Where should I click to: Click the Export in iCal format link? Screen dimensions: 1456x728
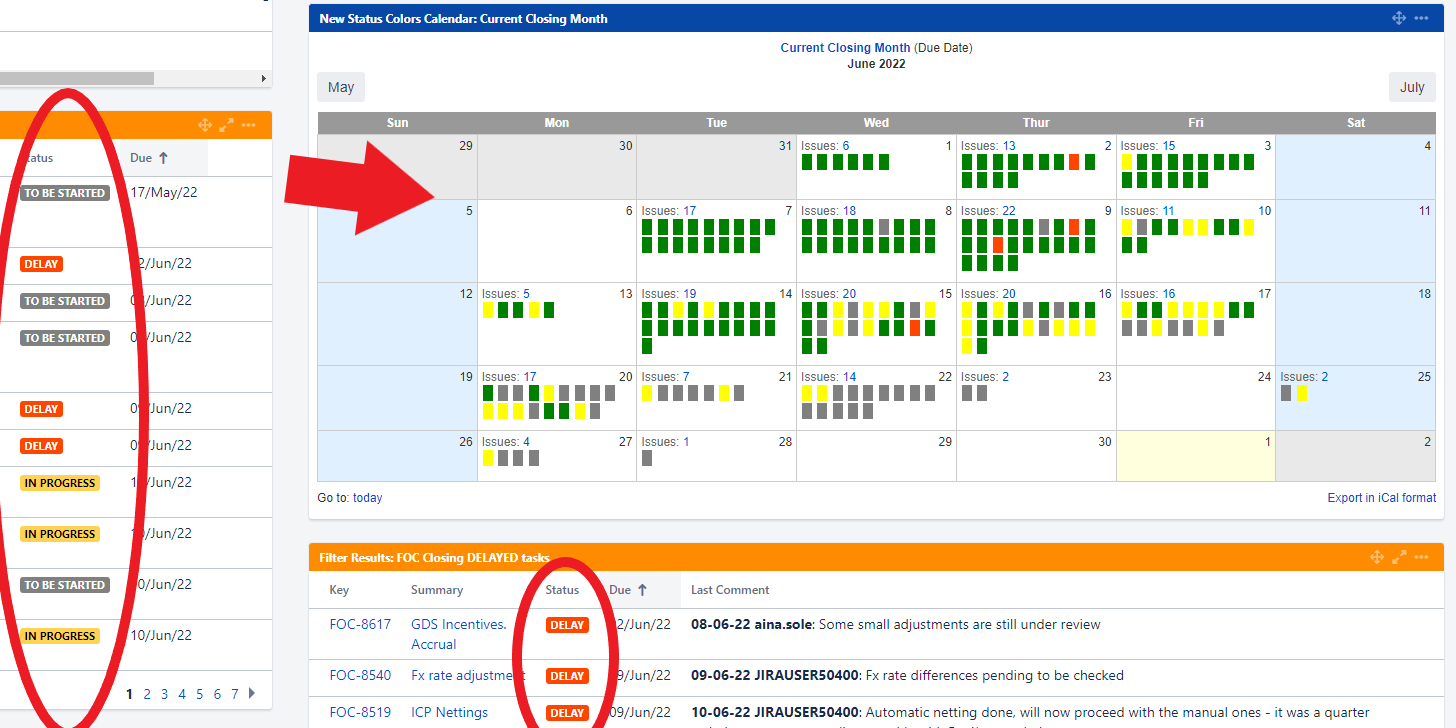tap(1381, 497)
